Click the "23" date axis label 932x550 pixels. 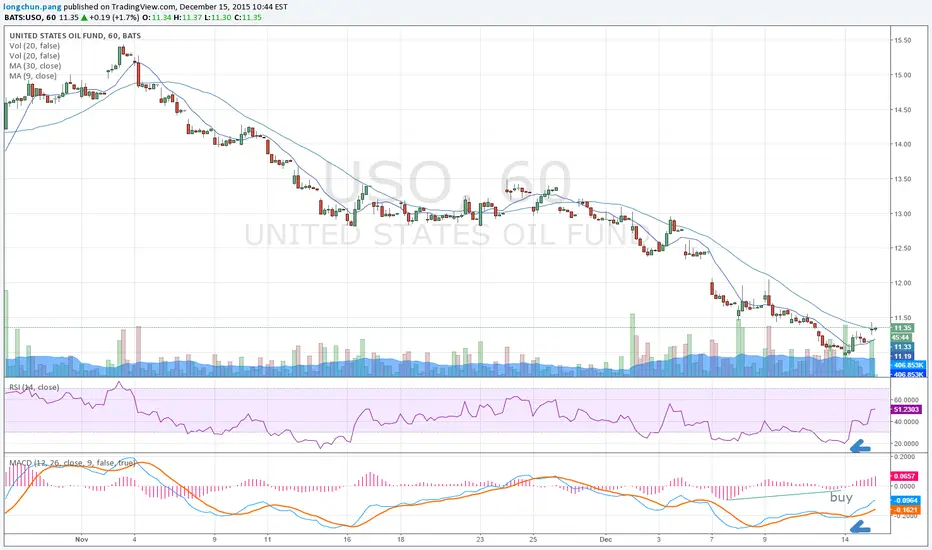tap(480, 540)
